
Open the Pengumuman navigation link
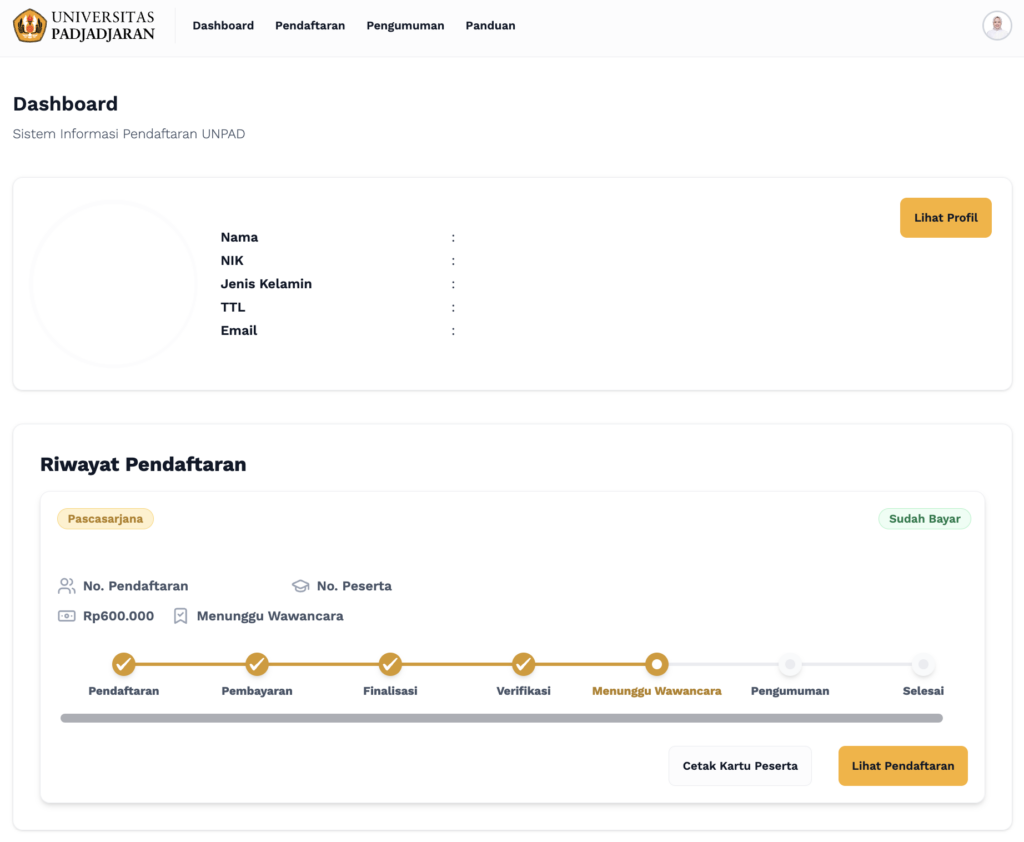point(405,26)
